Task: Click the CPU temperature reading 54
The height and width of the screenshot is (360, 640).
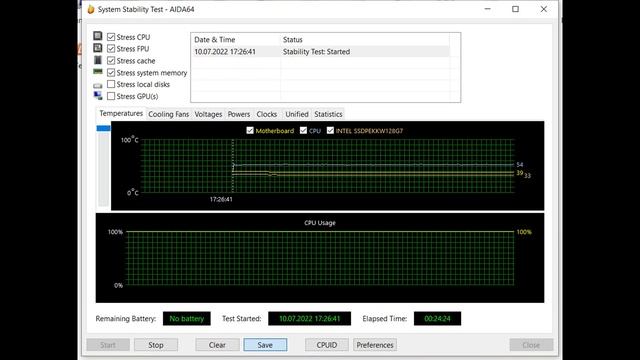Action: pos(520,164)
